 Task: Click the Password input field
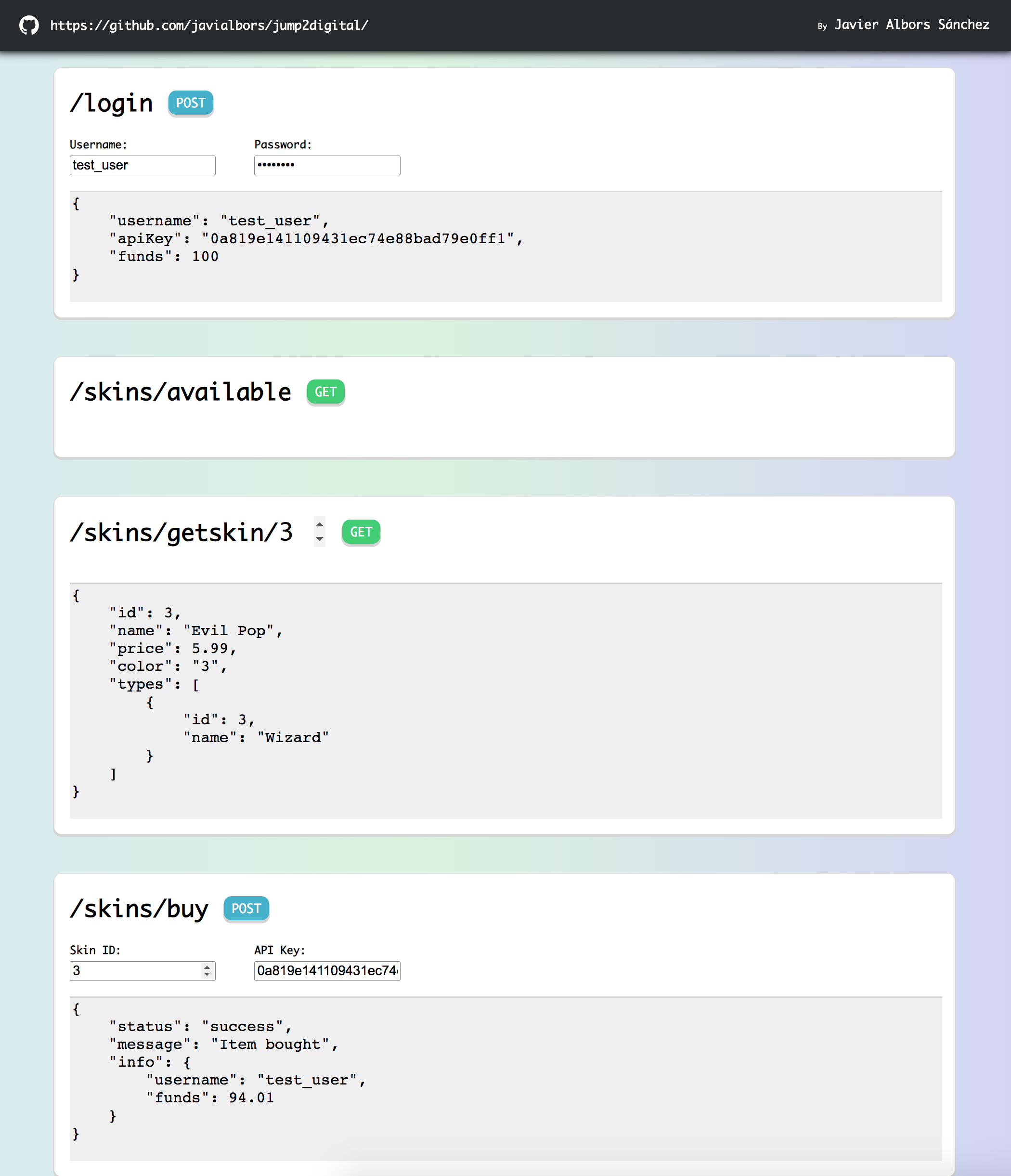pos(327,165)
